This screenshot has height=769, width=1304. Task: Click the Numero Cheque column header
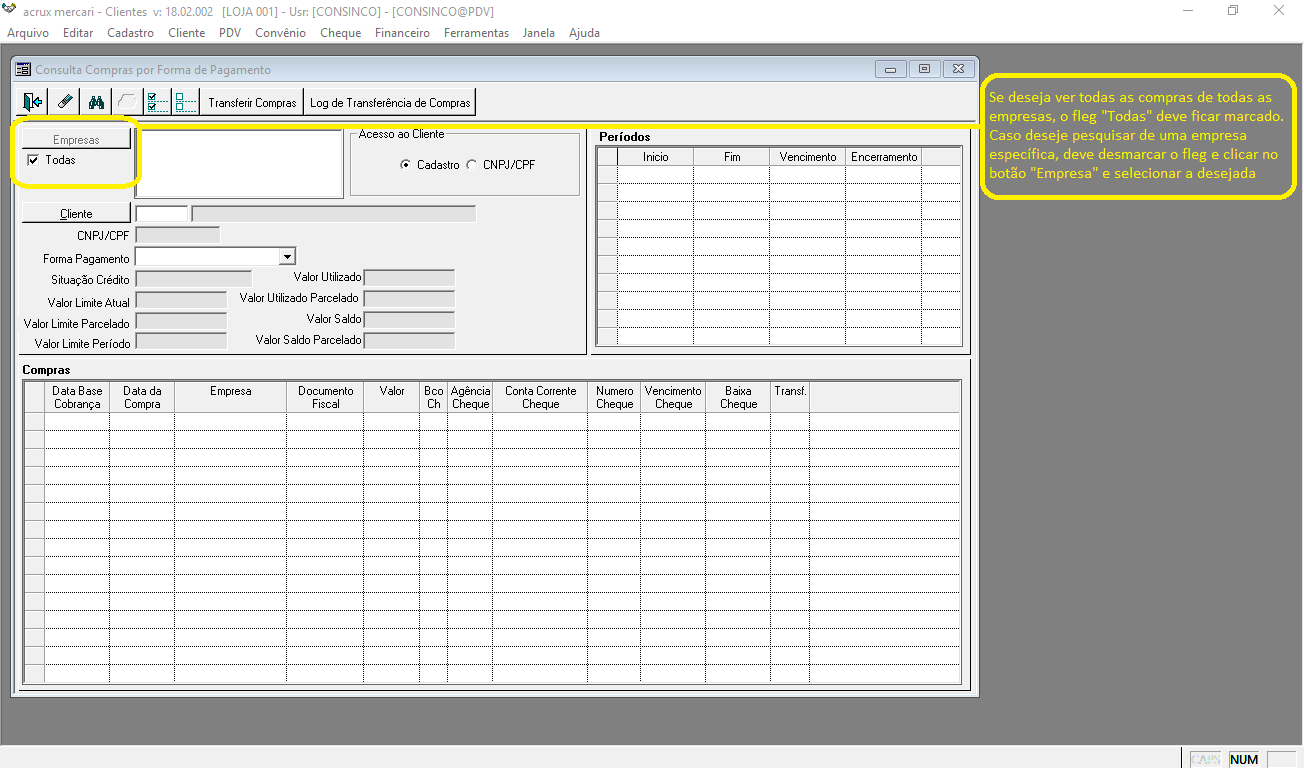pos(614,397)
